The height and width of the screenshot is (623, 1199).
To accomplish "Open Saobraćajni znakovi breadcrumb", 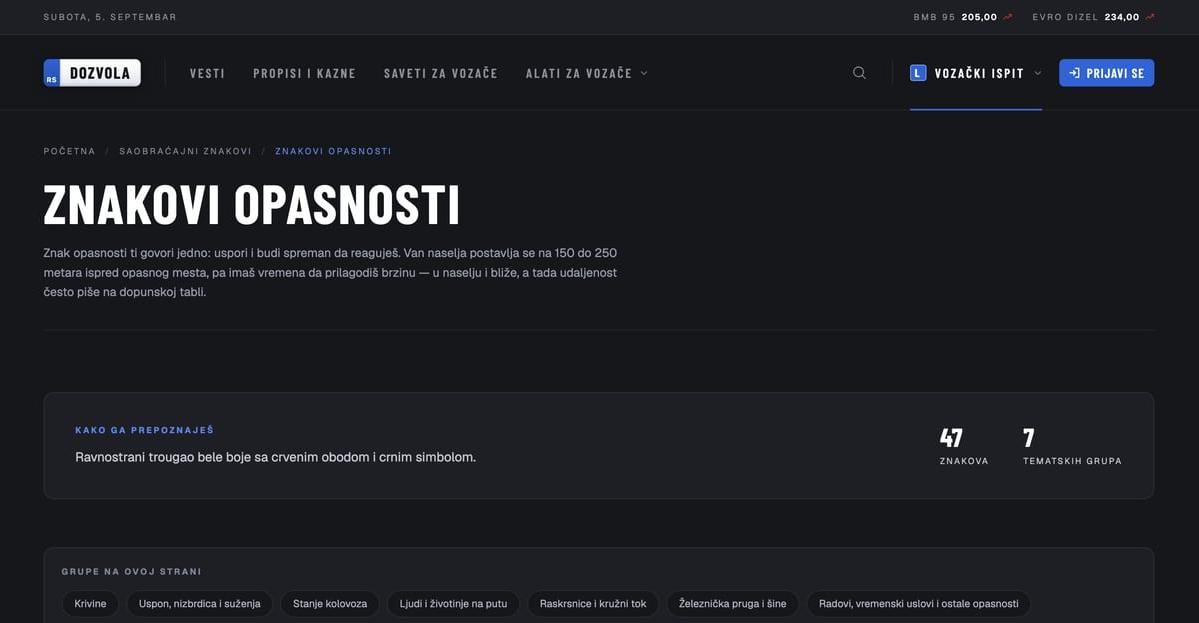I will tap(185, 151).
